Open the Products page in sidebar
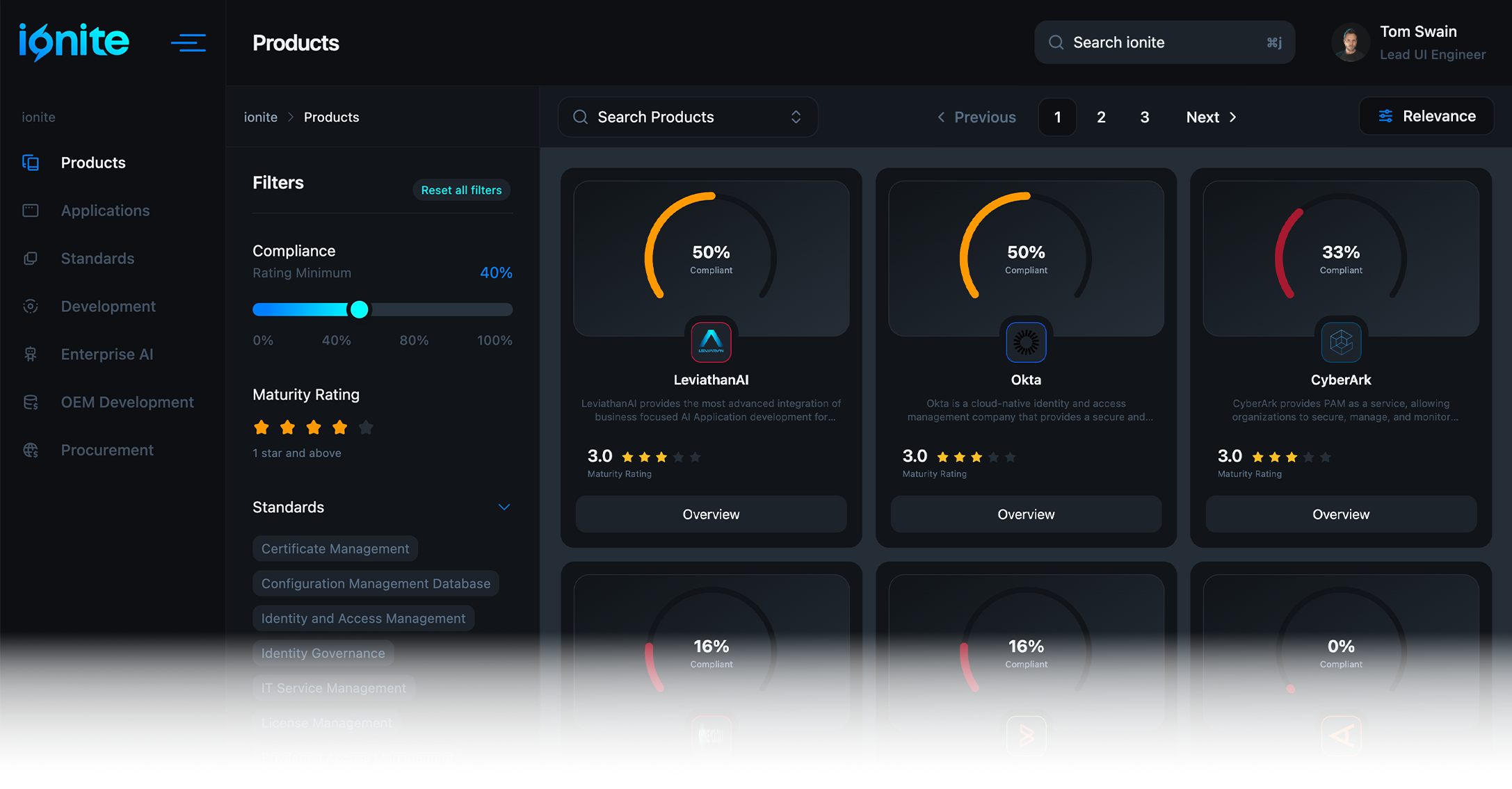The height and width of the screenshot is (789, 1512). click(x=93, y=163)
